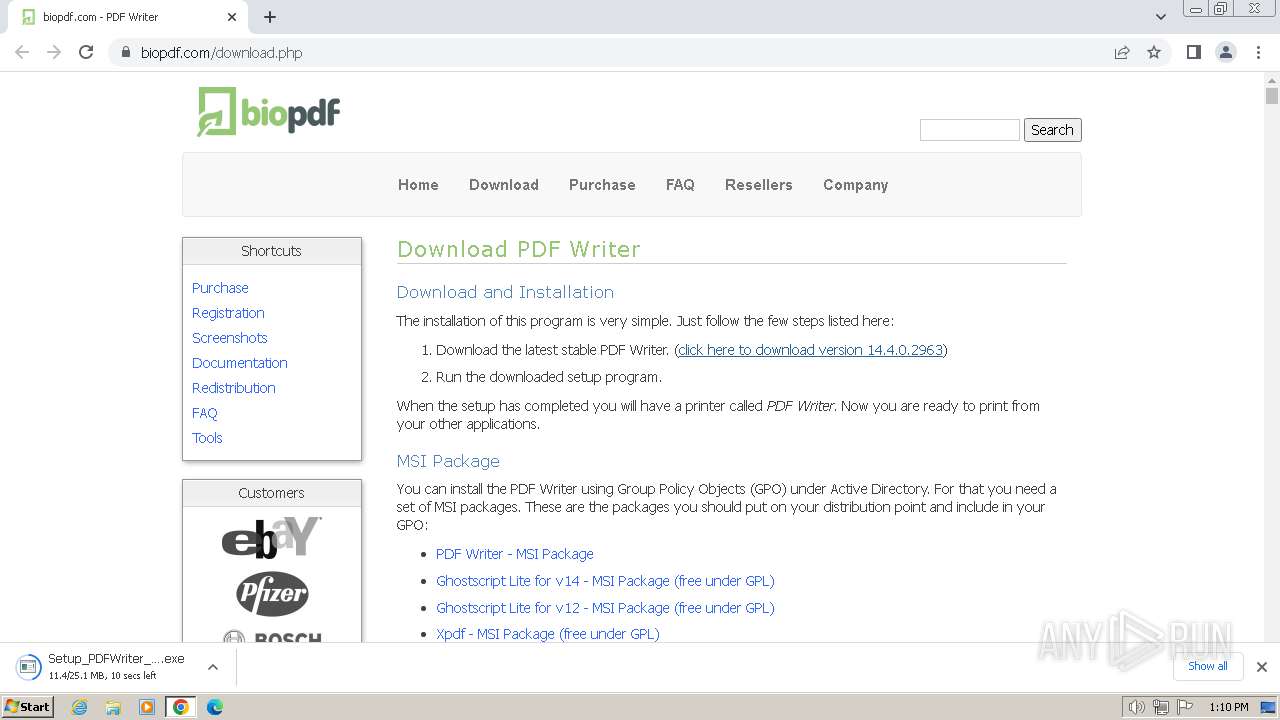Image resolution: width=1280 pixels, height=720 pixels.
Task: Open the side panel icon
Action: pyautogui.click(x=1194, y=53)
